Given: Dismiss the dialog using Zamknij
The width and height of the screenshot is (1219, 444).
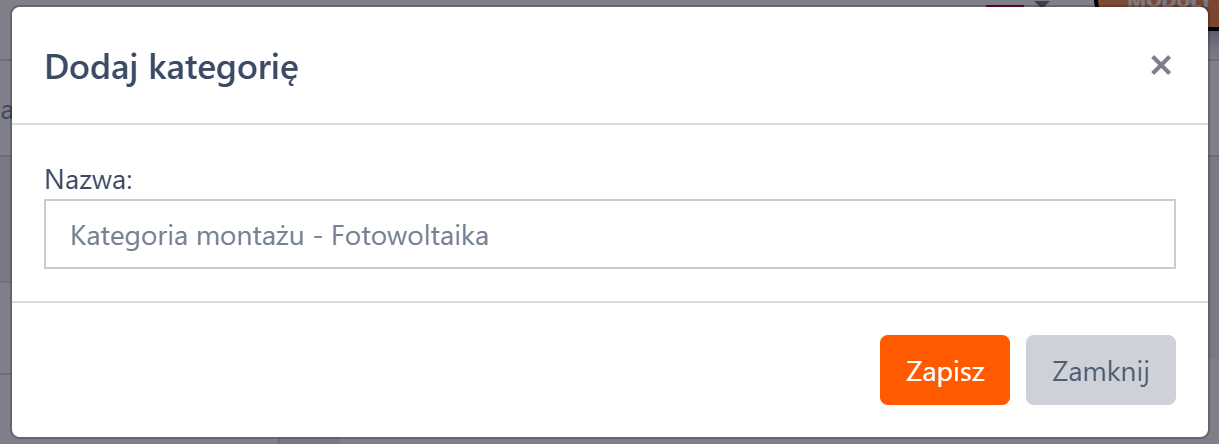Looking at the screenshot, I should click(x=1100, y=370).
